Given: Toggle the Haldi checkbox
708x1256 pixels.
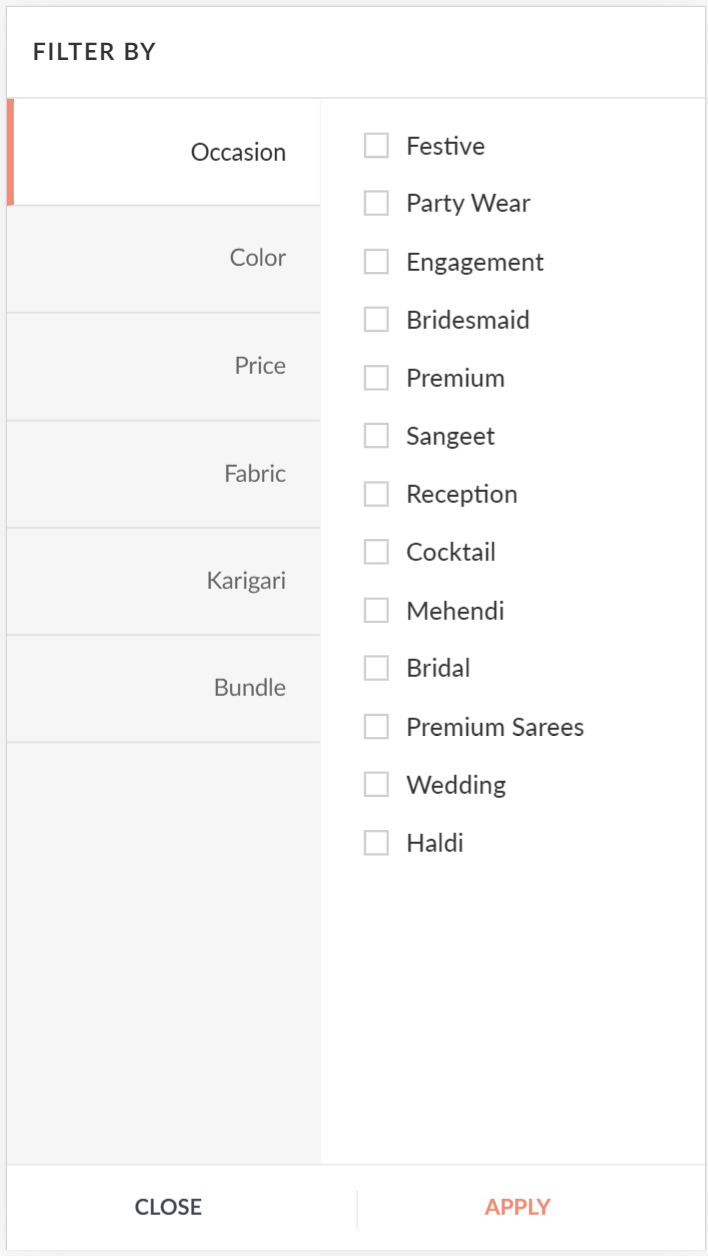Looking at the screenshot, I should [376, 843].
